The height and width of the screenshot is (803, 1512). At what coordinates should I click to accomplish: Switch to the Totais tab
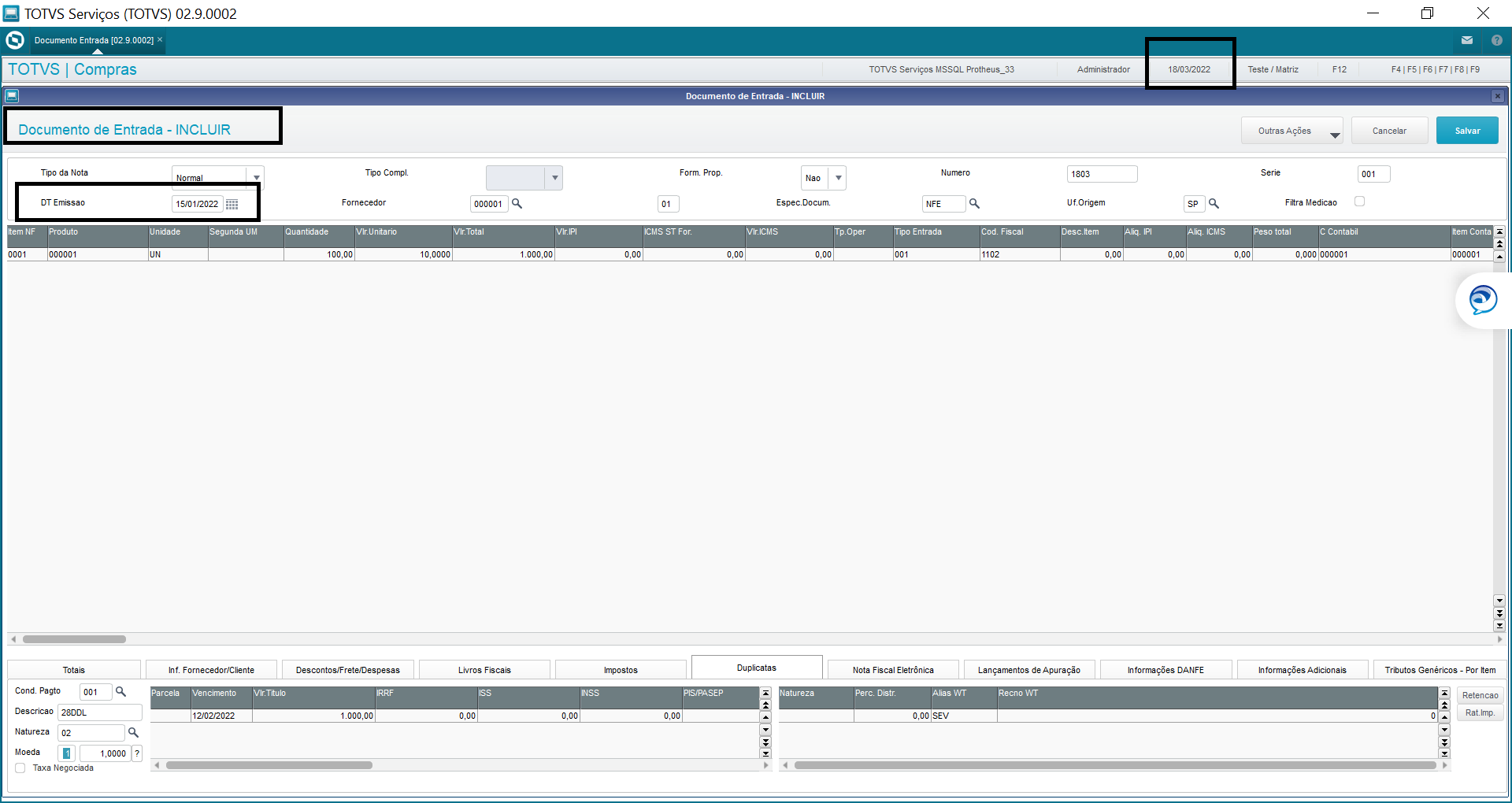point(74,670)
